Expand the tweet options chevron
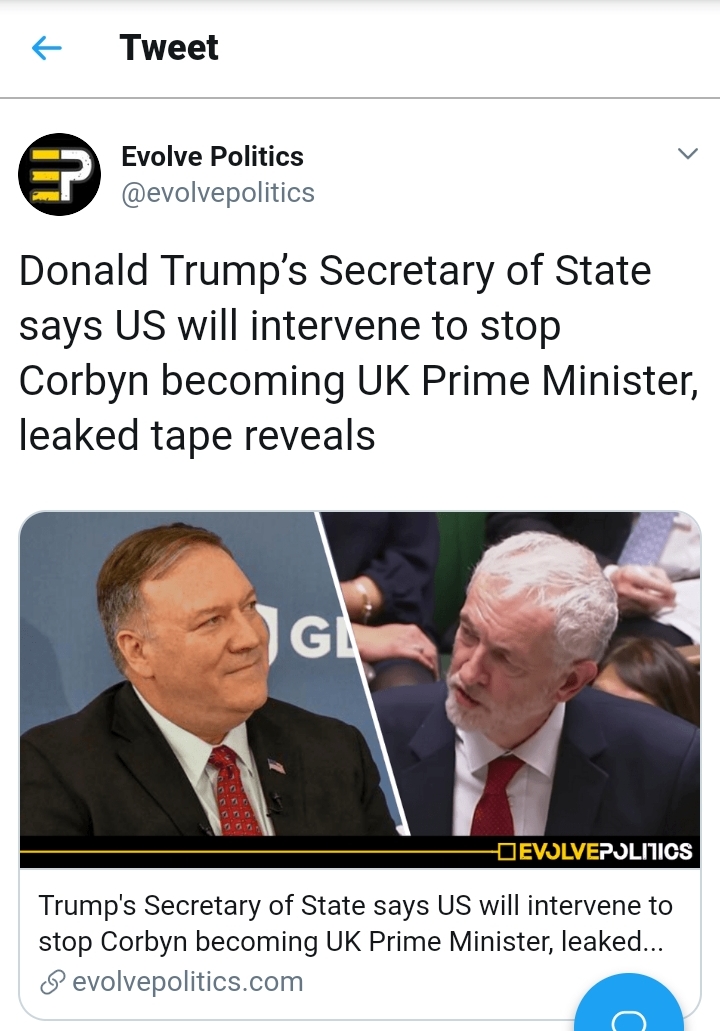The width and height of the screenshot is (720, 1031). click(x=687, y=154)
